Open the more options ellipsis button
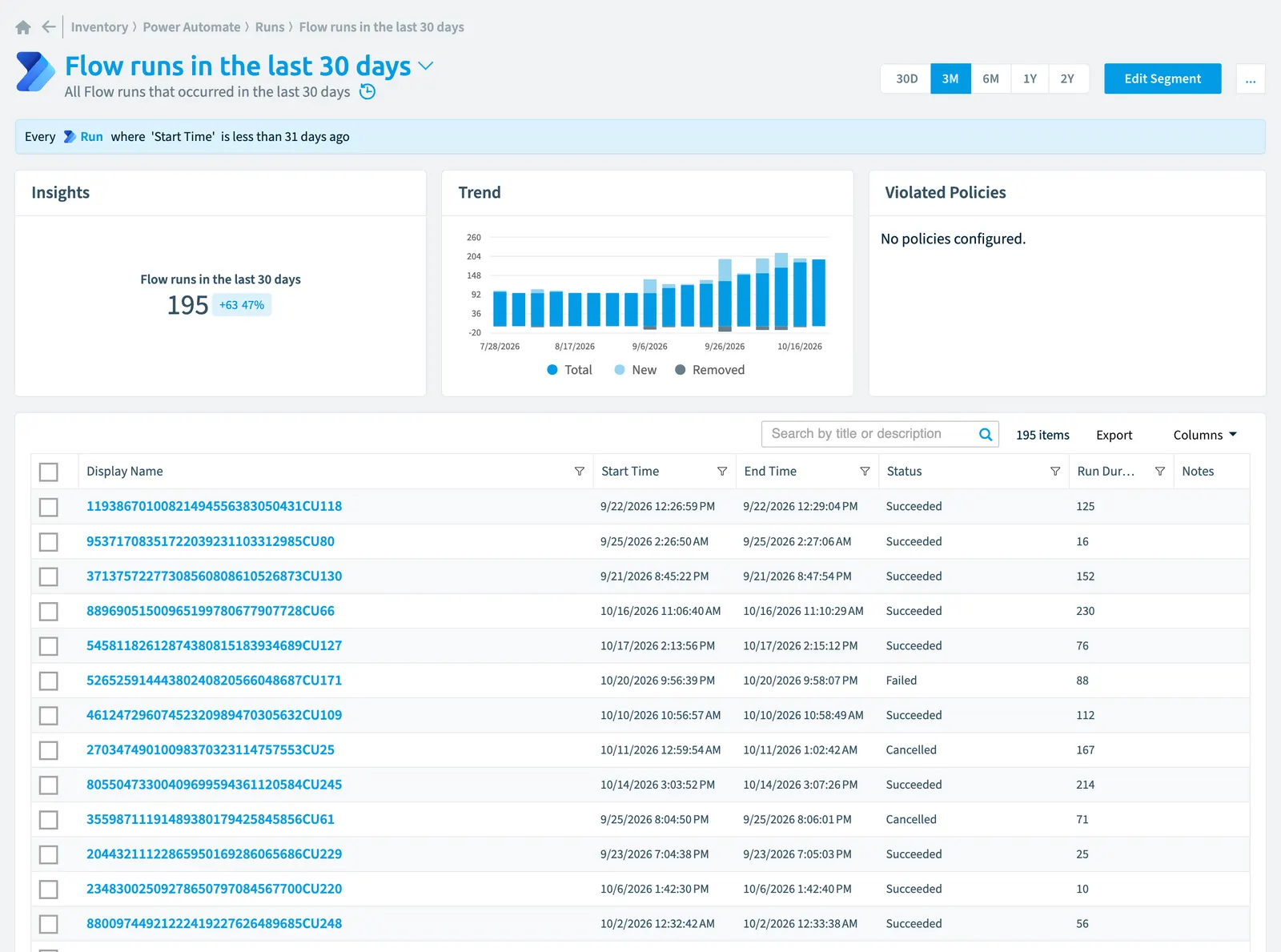 pyautogui.click(x=1251, y=78)
